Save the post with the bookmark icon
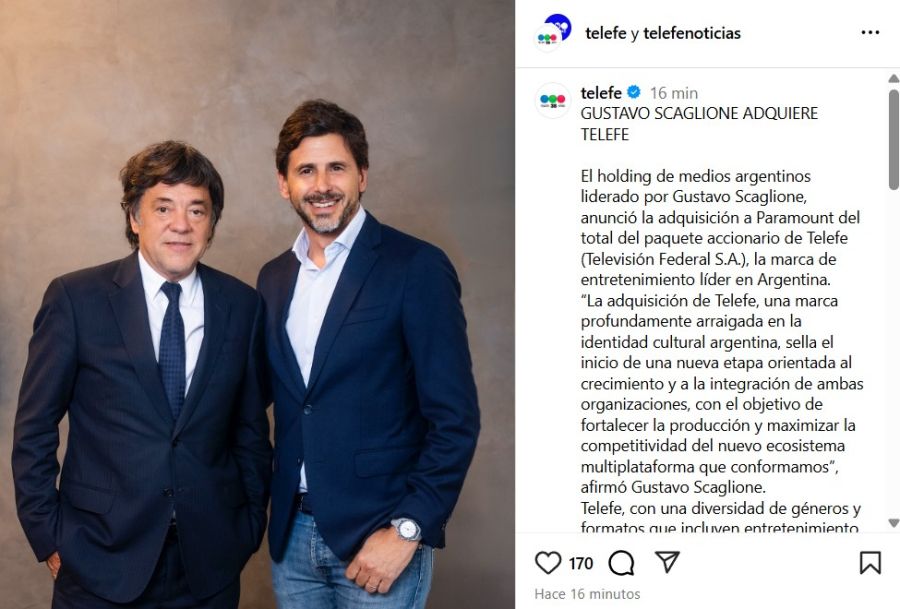Image resolution: width=900 pixels, height=609 pixels. 870,563
